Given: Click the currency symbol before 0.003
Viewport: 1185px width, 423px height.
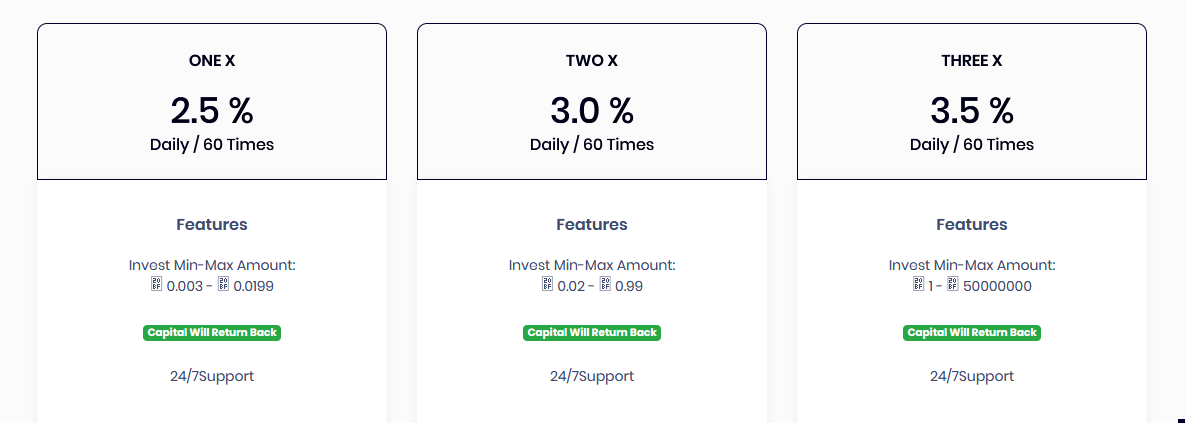Looking at the screenshot, I should [156, 286].
